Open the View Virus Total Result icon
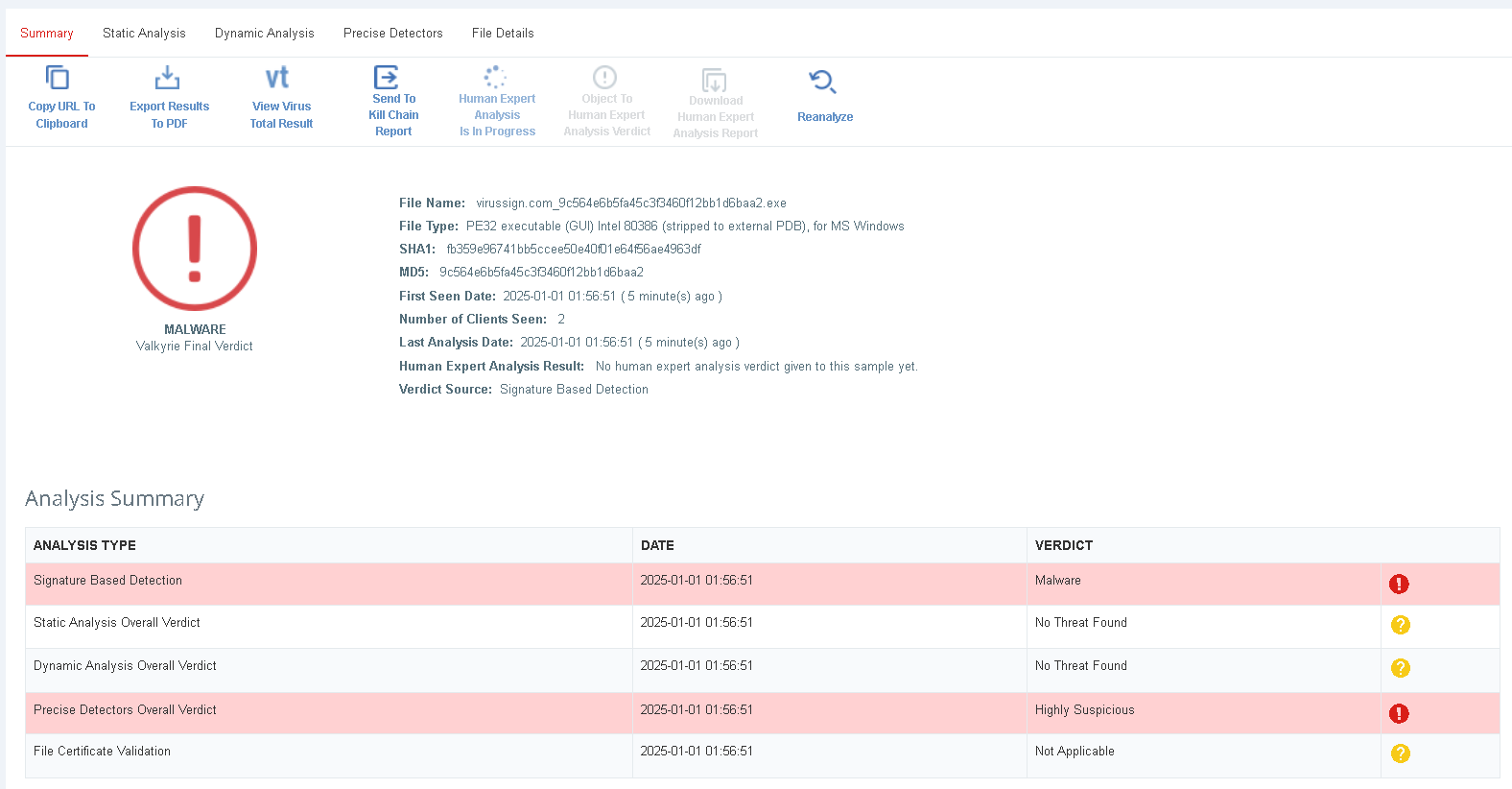Screen dimensions: 1512x789 point(277,78)
